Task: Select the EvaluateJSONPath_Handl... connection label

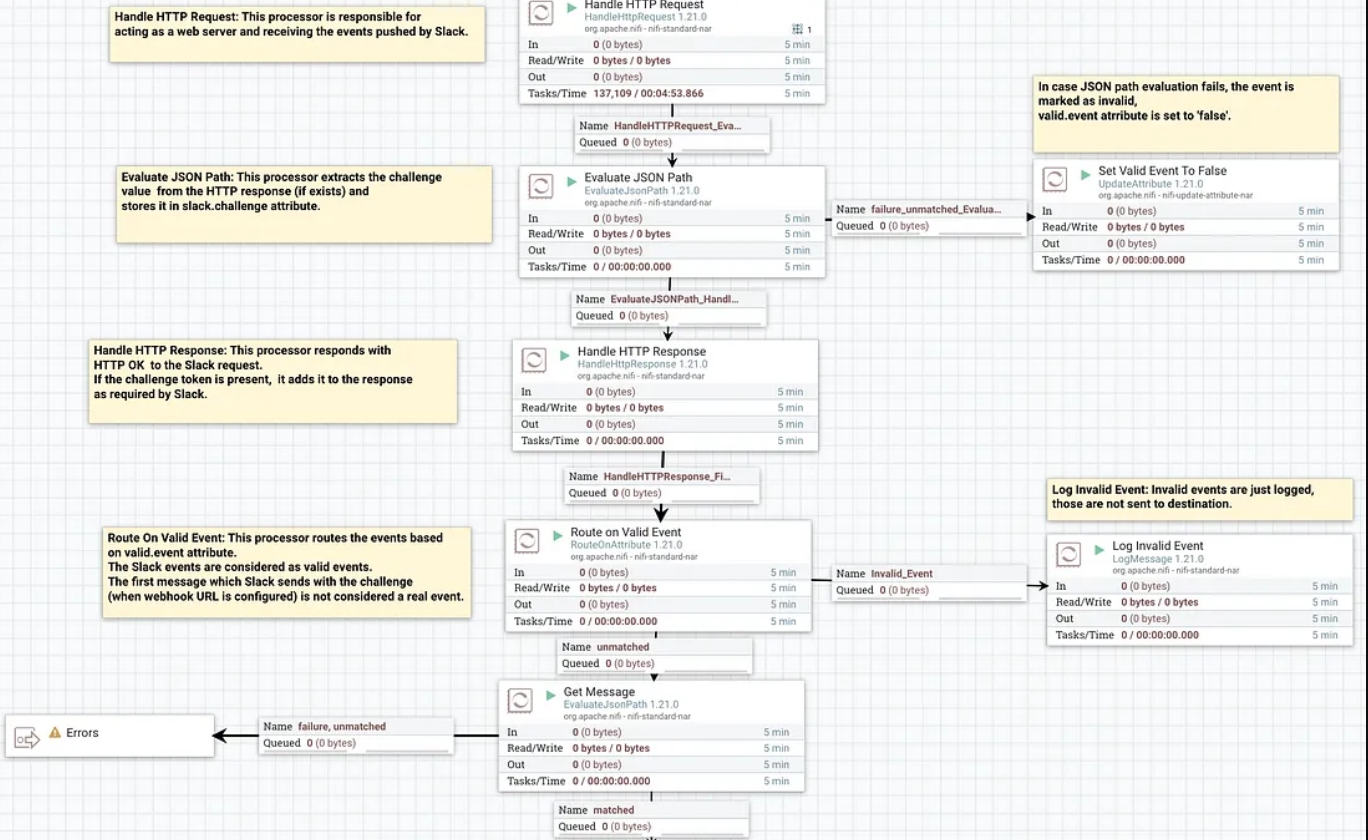Action: click(x=668, y=307)
